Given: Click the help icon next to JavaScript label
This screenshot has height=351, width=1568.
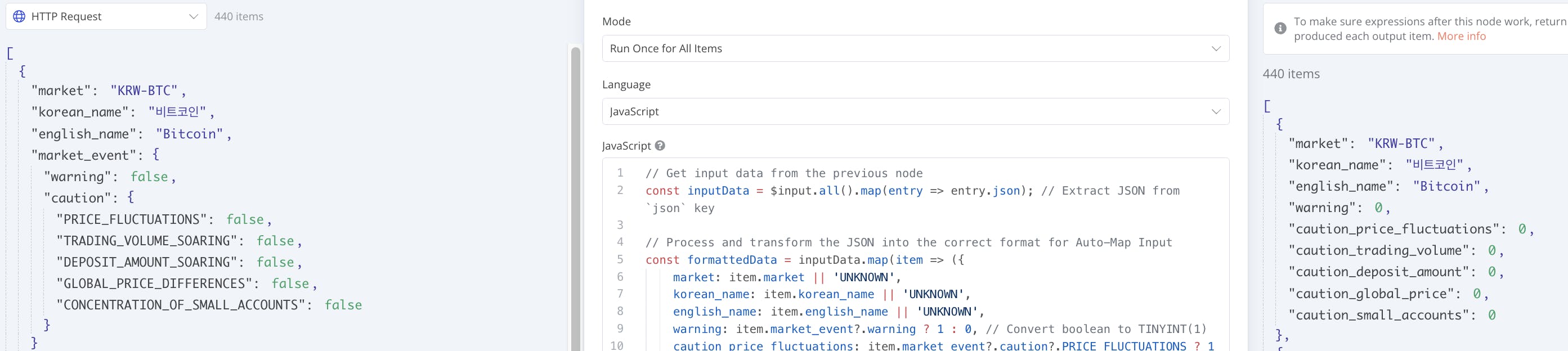Looking at the screenshot, I should 660,146.
